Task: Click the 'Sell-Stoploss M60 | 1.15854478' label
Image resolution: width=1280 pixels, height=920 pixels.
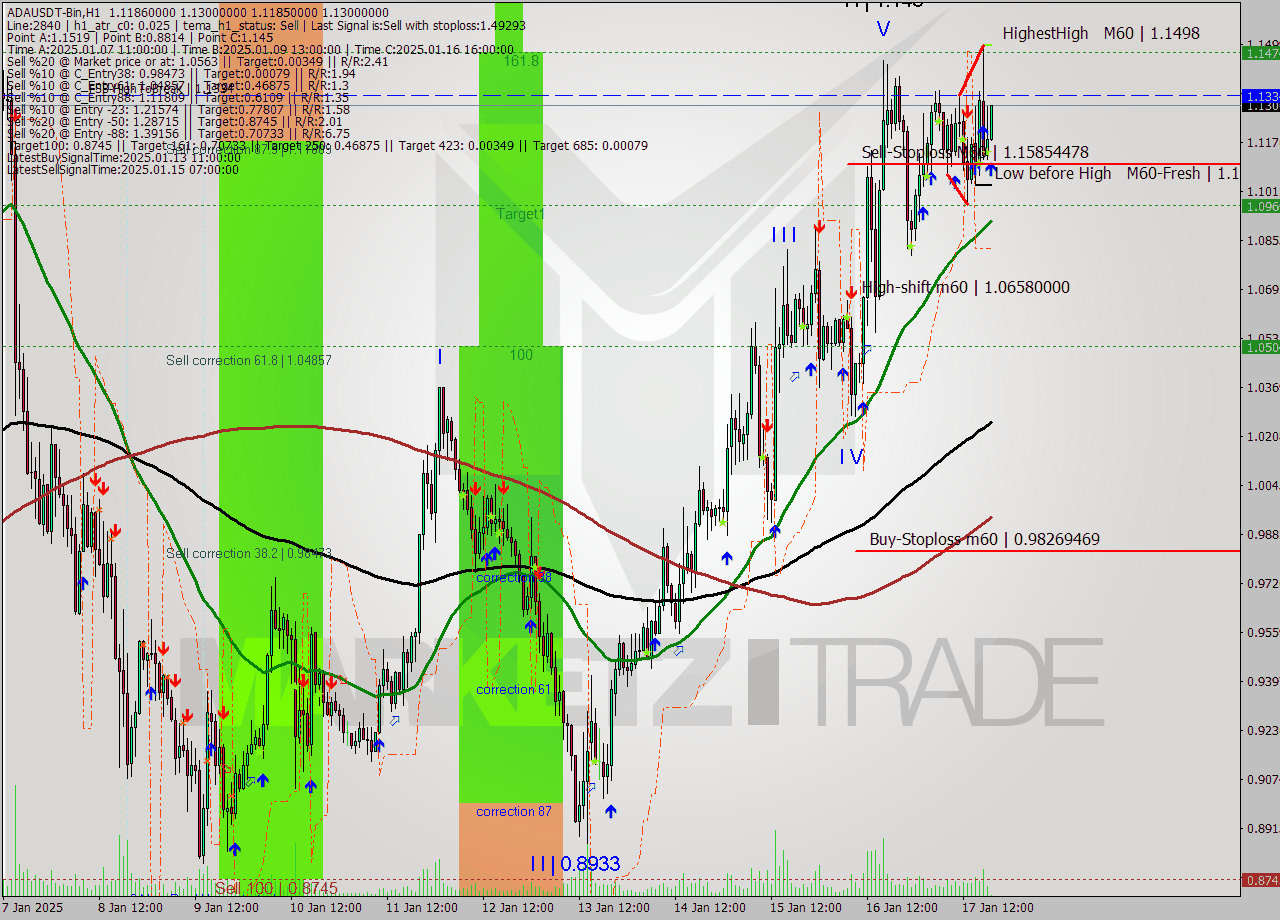Action: tap(975, 152)
